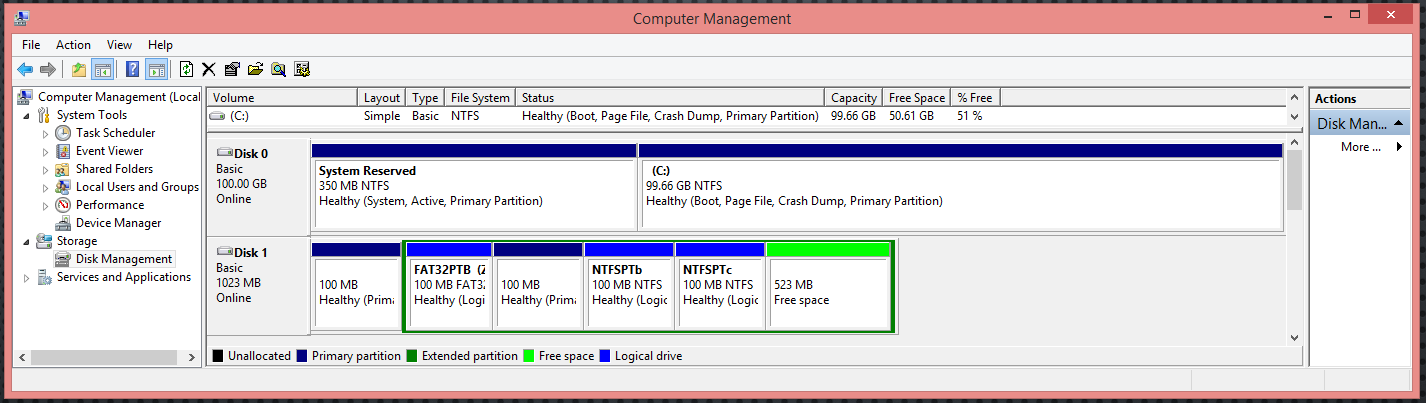
Task: Toggle Show/Hide Console Tree toolbar icon
Action: (102, 69)
